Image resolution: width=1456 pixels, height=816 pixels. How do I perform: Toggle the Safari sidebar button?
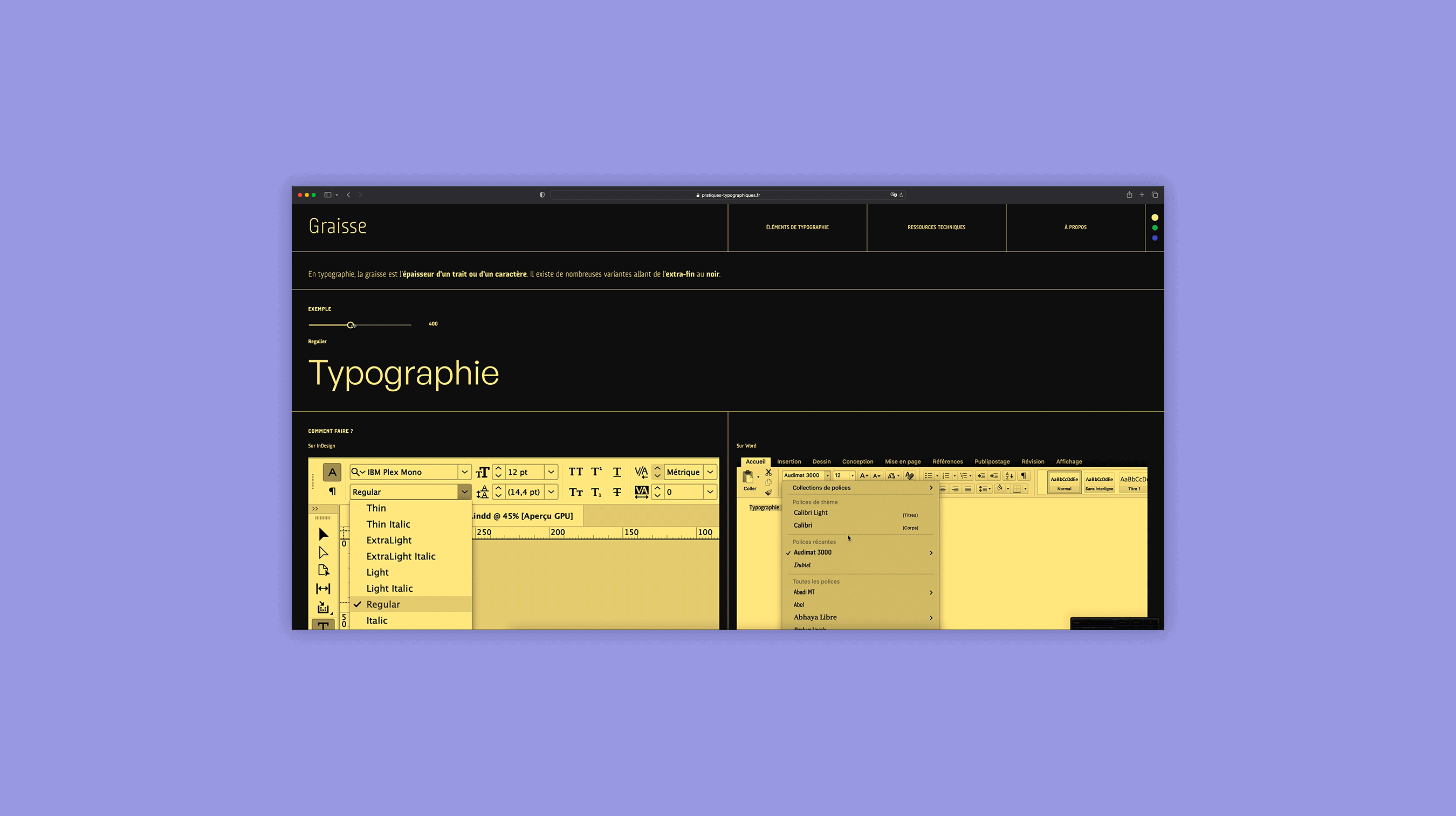point(328,195)
